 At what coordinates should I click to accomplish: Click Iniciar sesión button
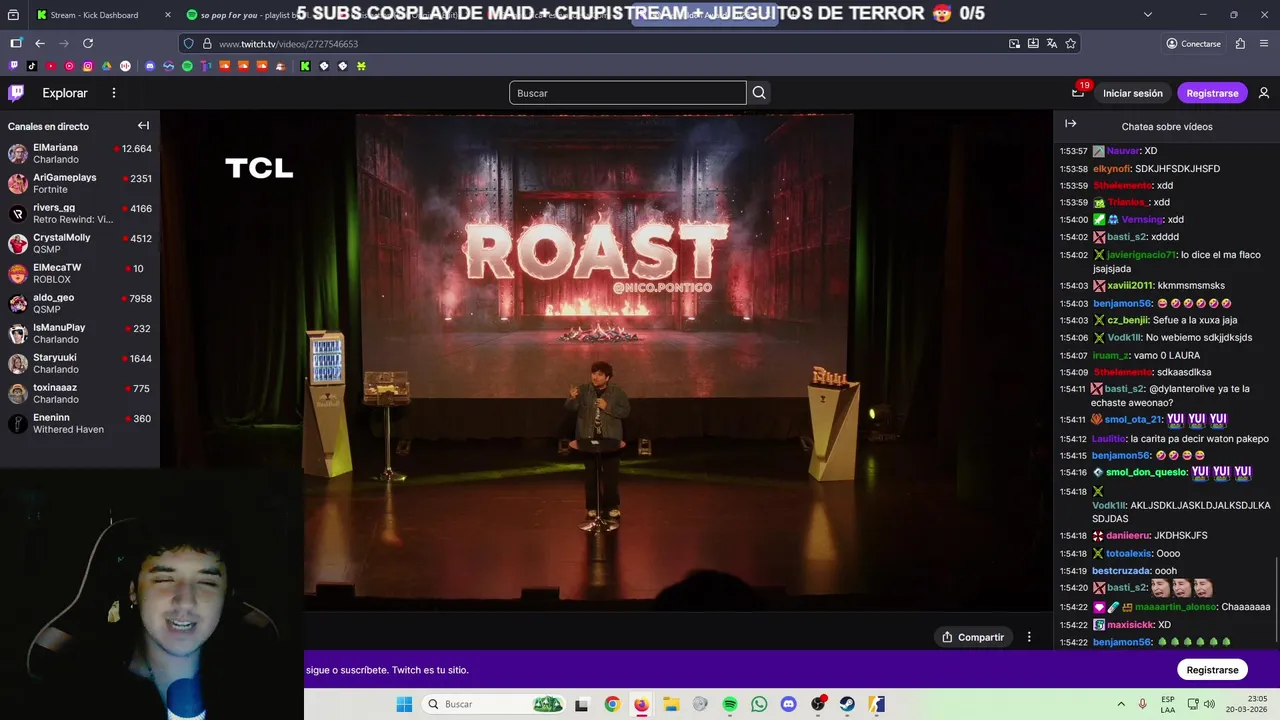point(1133,93)
